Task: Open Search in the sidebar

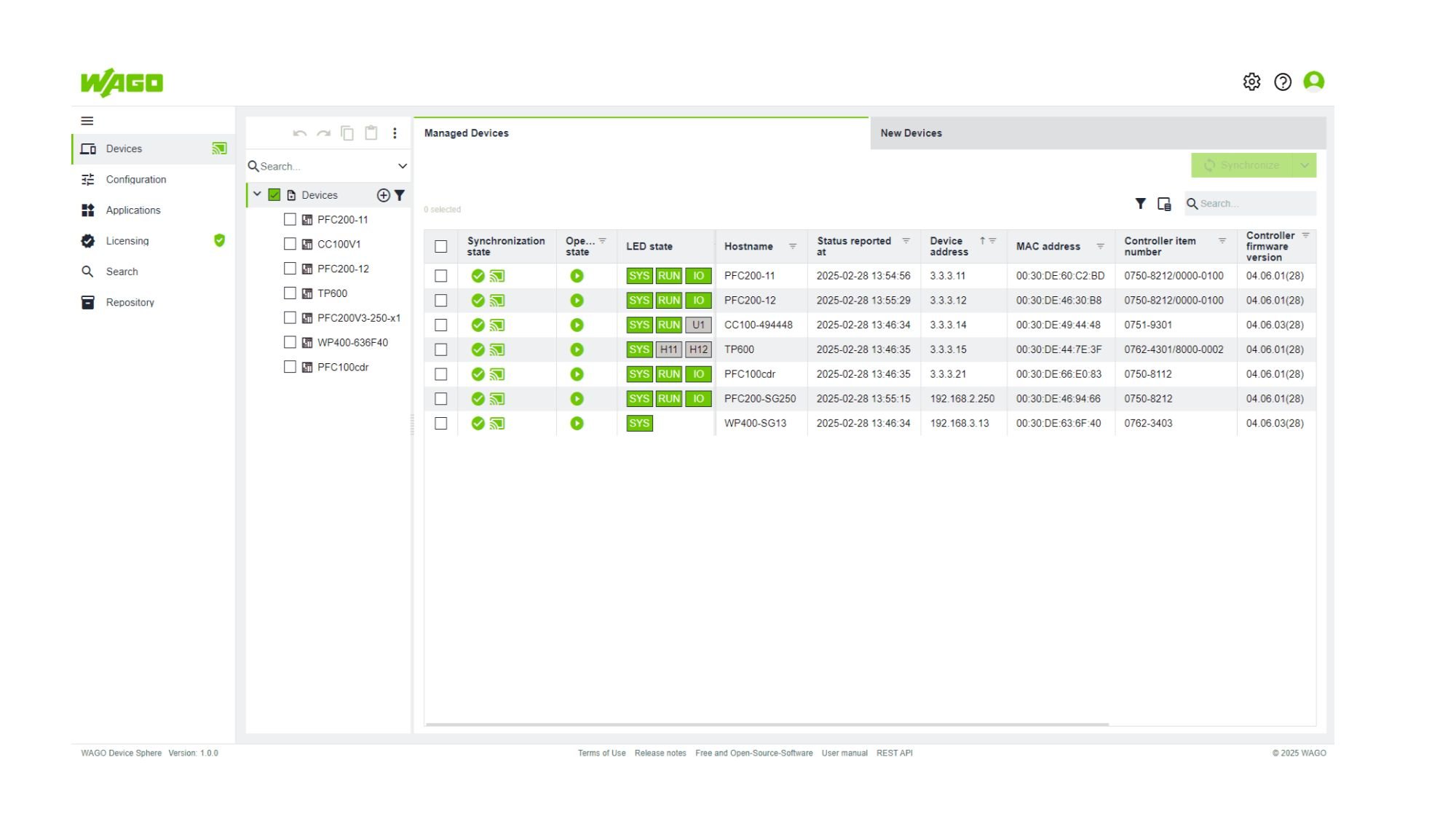Action: (x=154, y=272)
